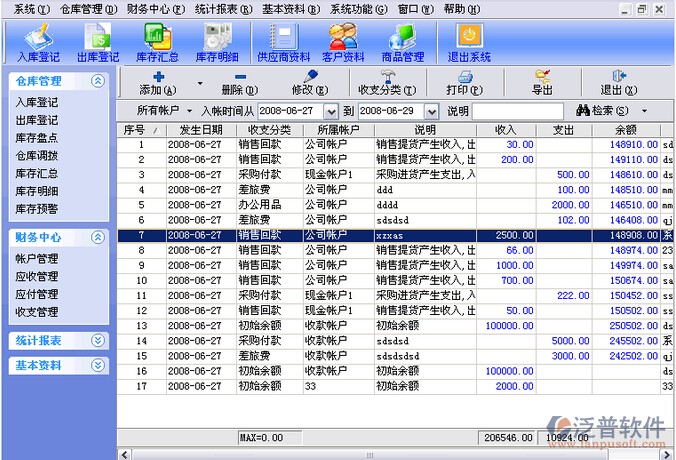Open the 系统功能 menu
676x460 pixels.
[x=358, y=9]
